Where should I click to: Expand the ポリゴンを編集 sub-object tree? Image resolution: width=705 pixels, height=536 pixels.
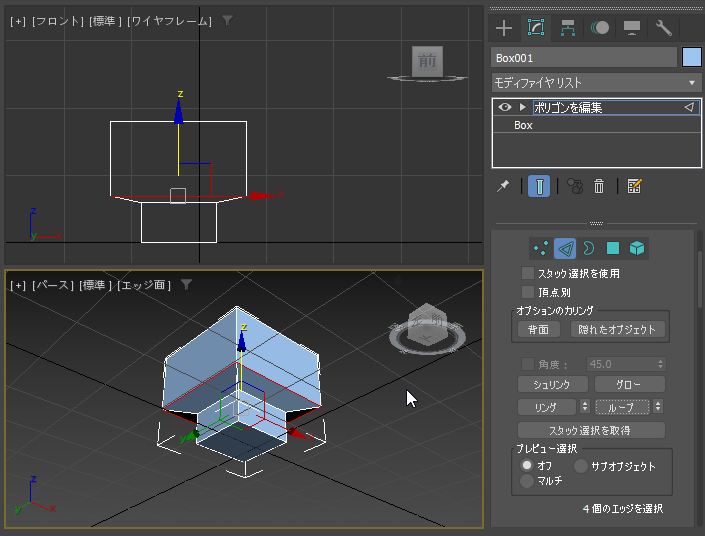[522, 107]
